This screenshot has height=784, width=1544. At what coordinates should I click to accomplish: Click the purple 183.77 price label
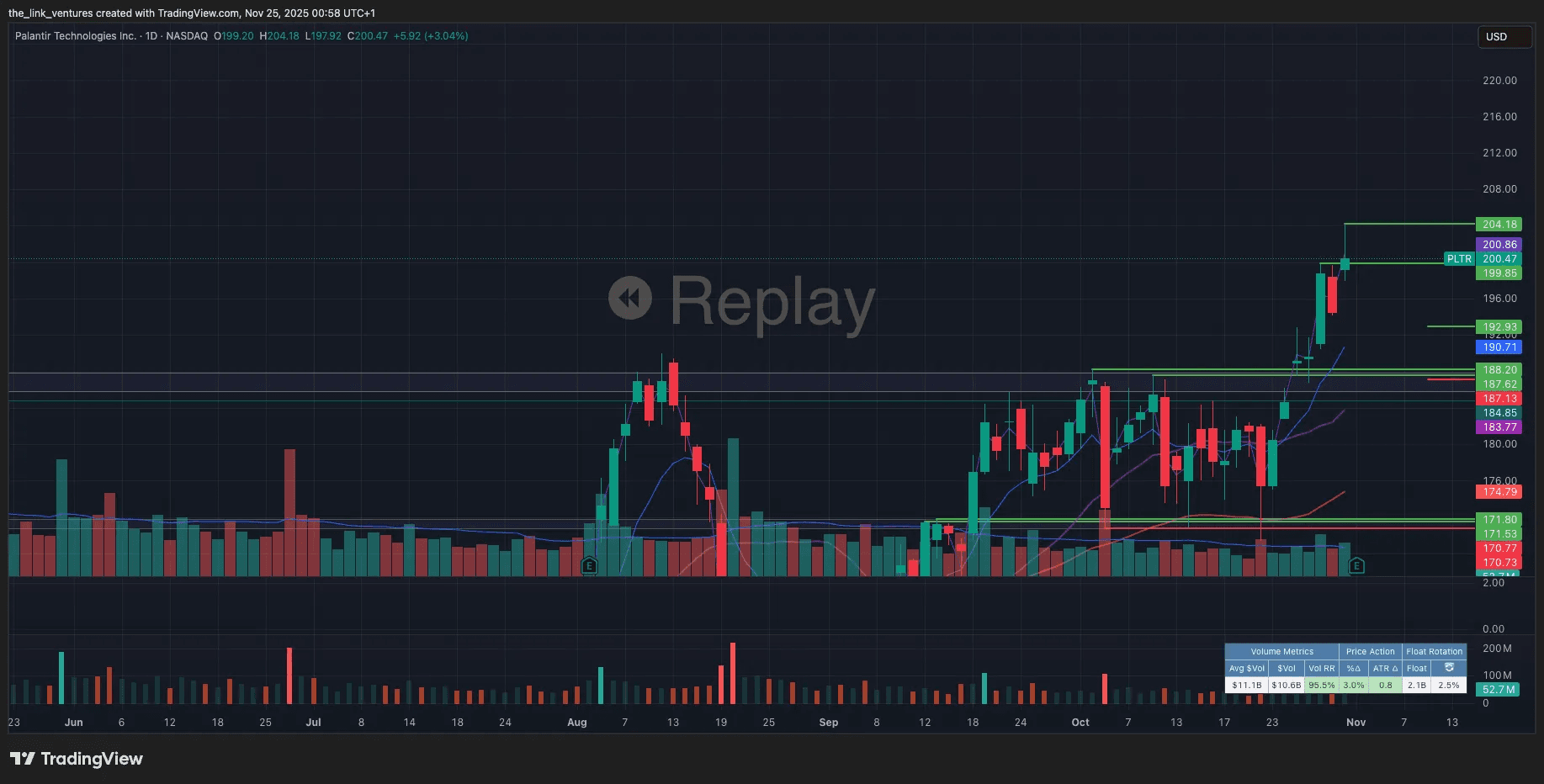click(1499, 427)
